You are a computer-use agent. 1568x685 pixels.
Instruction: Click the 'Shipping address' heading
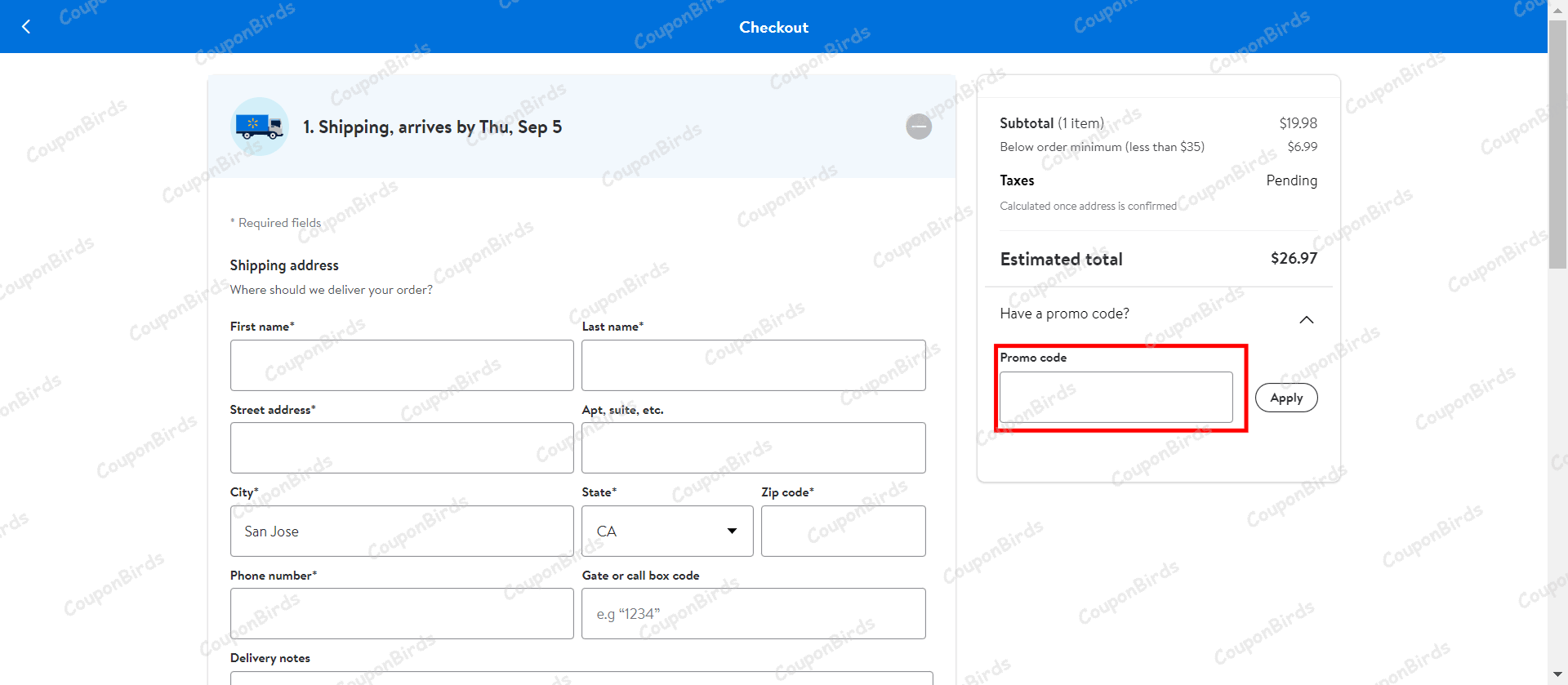point(284,265)
